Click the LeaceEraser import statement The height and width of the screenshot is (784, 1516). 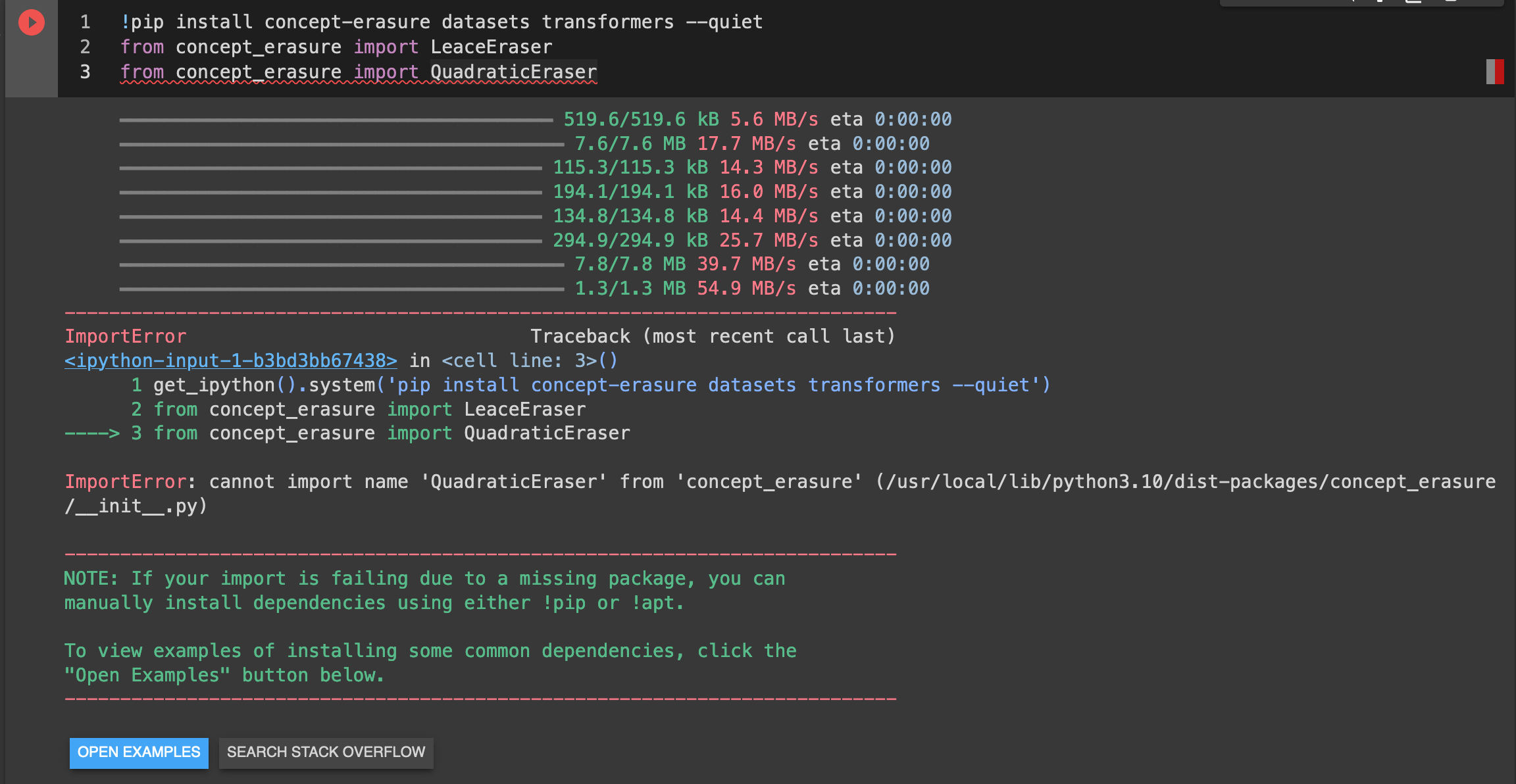click(336, 47)
